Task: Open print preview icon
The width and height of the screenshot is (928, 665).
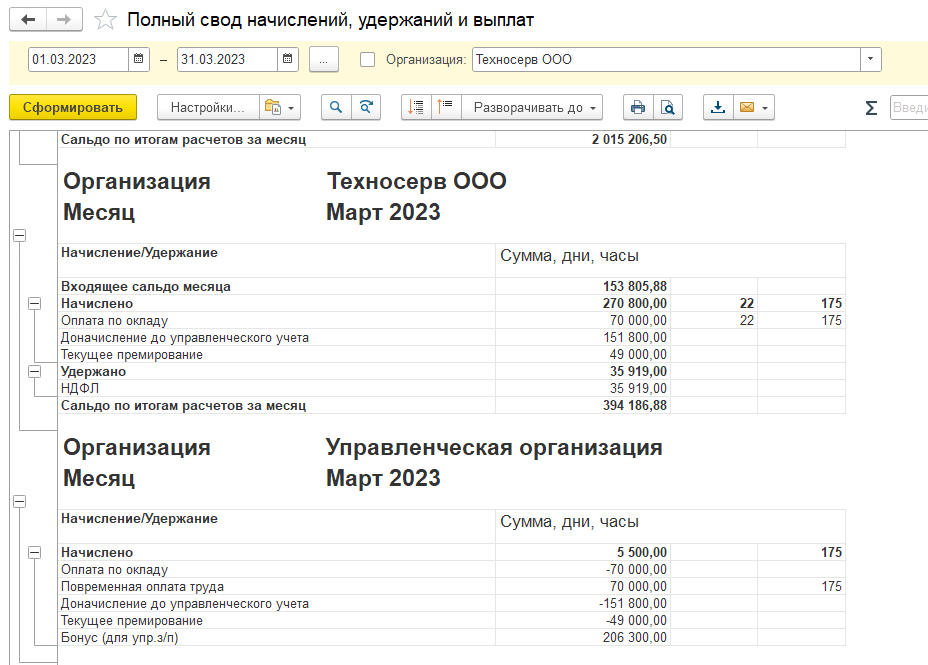Action: tap(668, 107)
